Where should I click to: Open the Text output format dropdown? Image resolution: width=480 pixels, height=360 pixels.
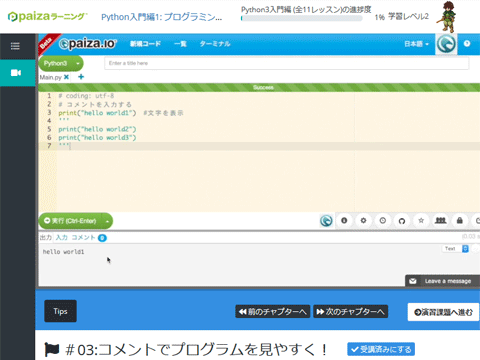point(456,249)
